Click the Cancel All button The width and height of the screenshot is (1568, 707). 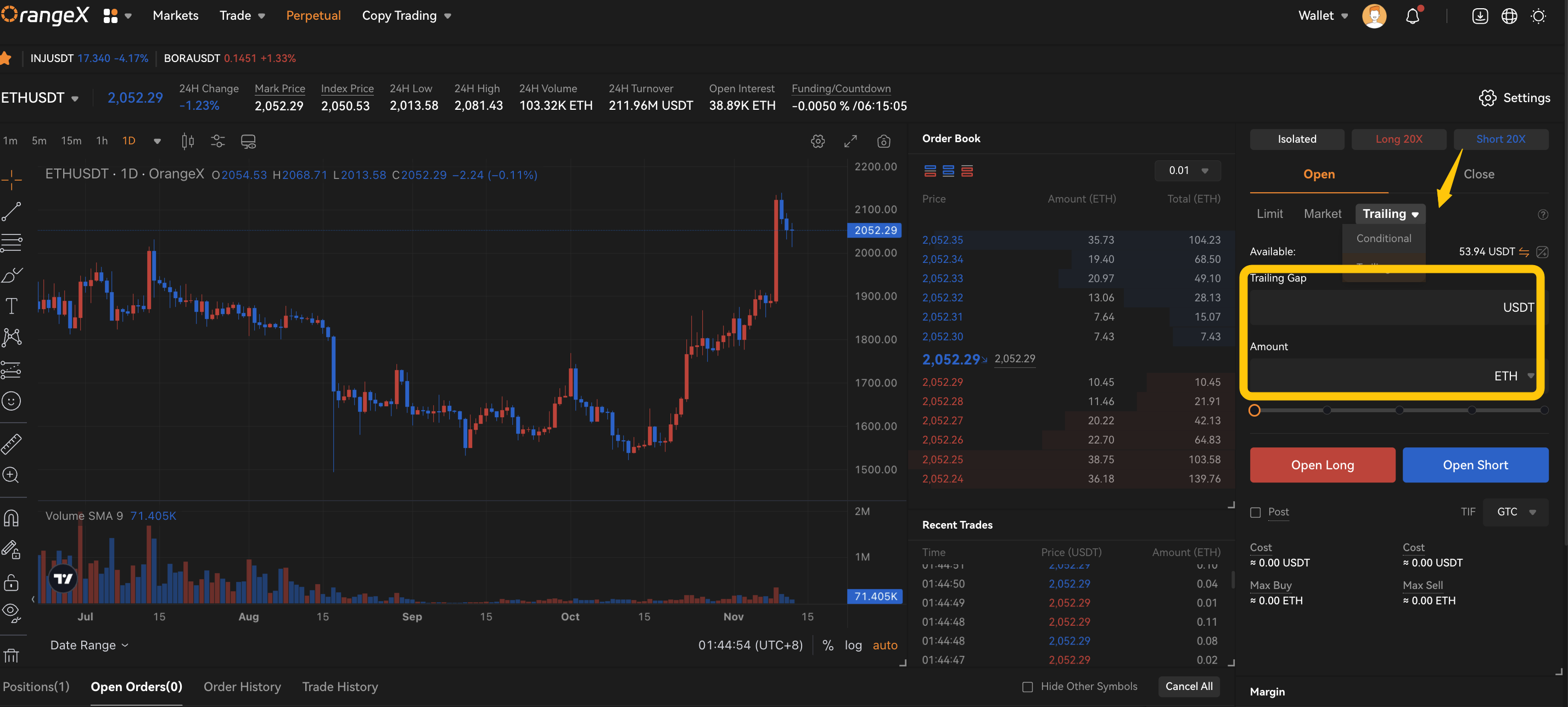tap(1189, 687)
